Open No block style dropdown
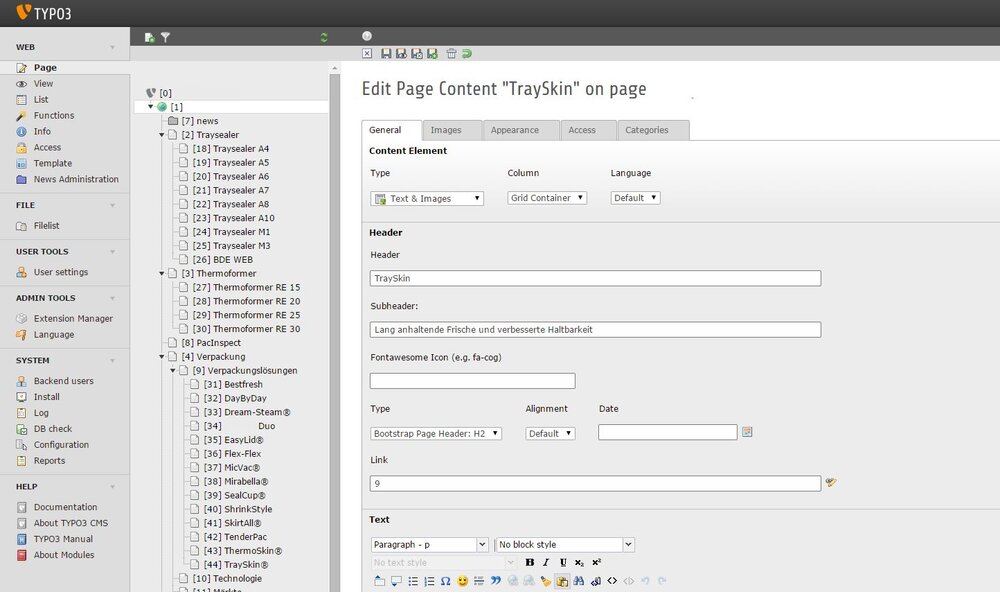Image resolution: width=1000 pixels, height=592 pixels. (x=565, y=544)
